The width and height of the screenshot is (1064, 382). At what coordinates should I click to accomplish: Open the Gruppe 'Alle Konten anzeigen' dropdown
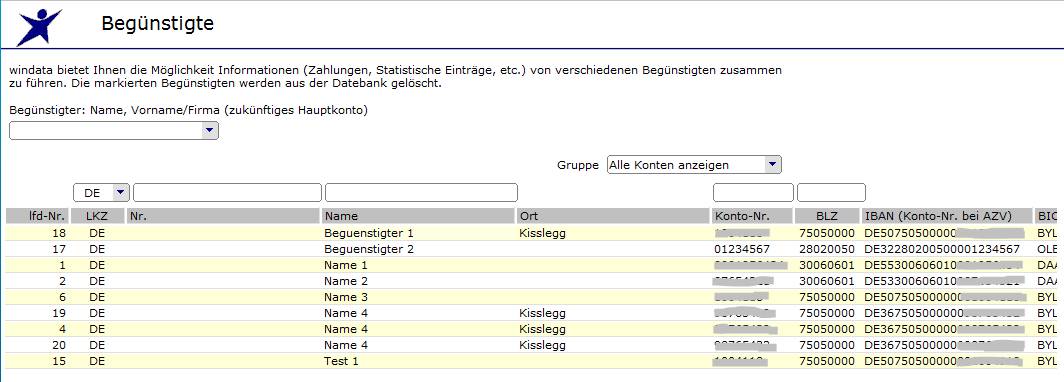(x=694, y=165)
